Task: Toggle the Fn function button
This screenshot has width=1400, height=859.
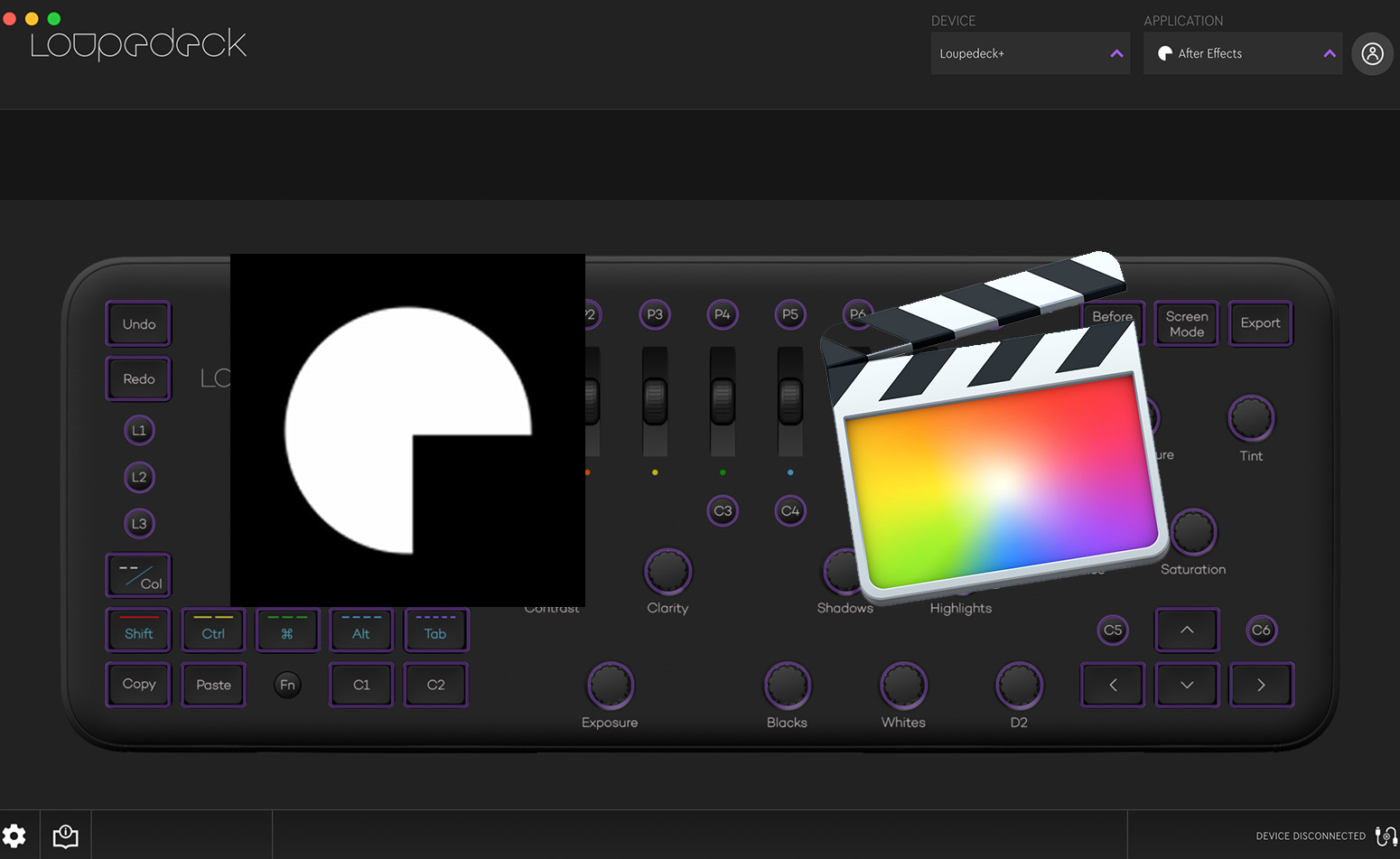Action: point(287,685)
